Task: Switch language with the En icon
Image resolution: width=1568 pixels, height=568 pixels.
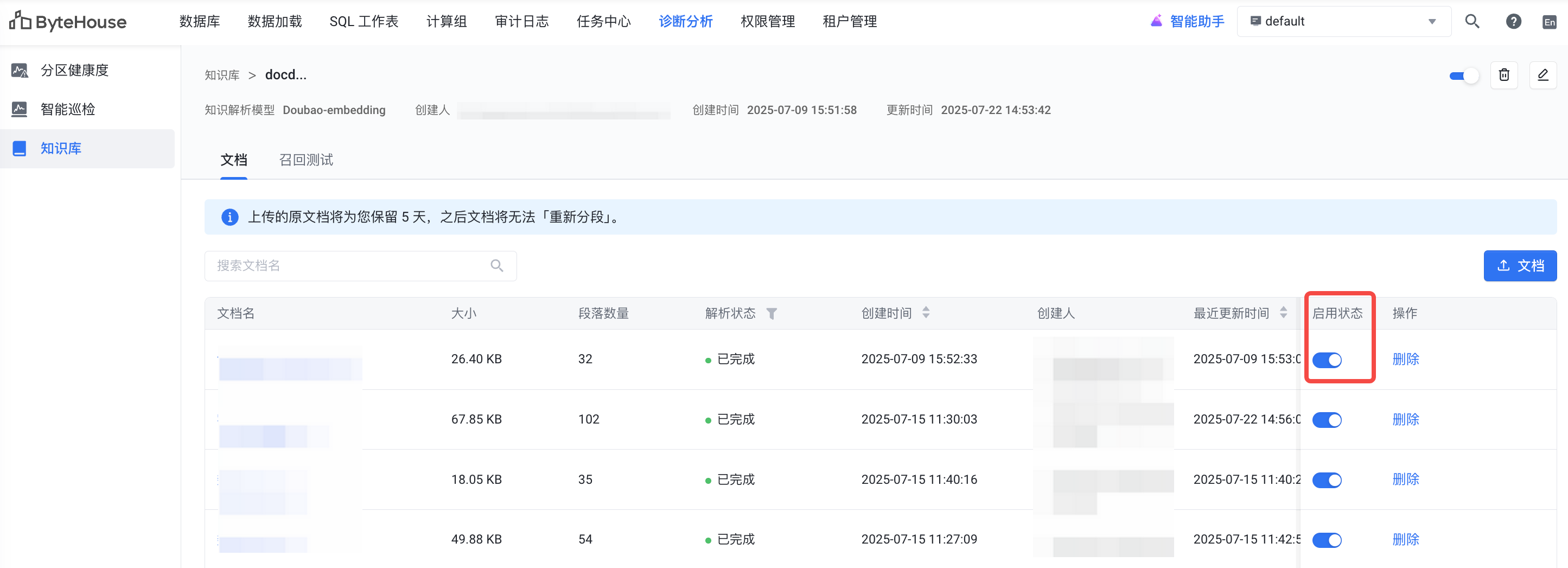Action: pyautogui.click(x=1549, y=22)
